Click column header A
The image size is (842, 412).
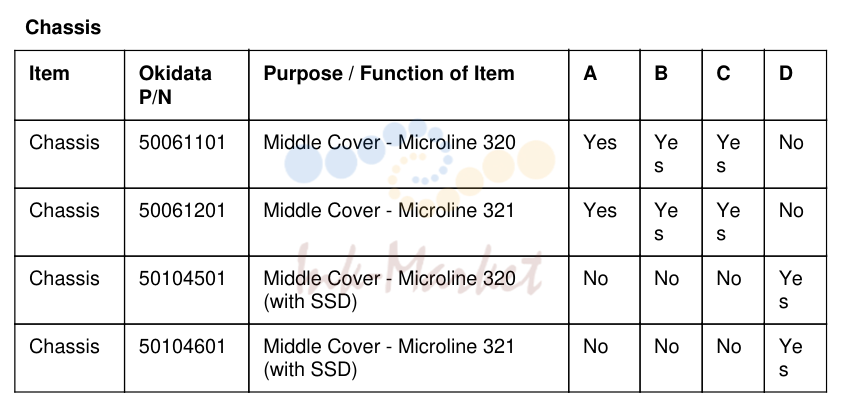(590, 74)
